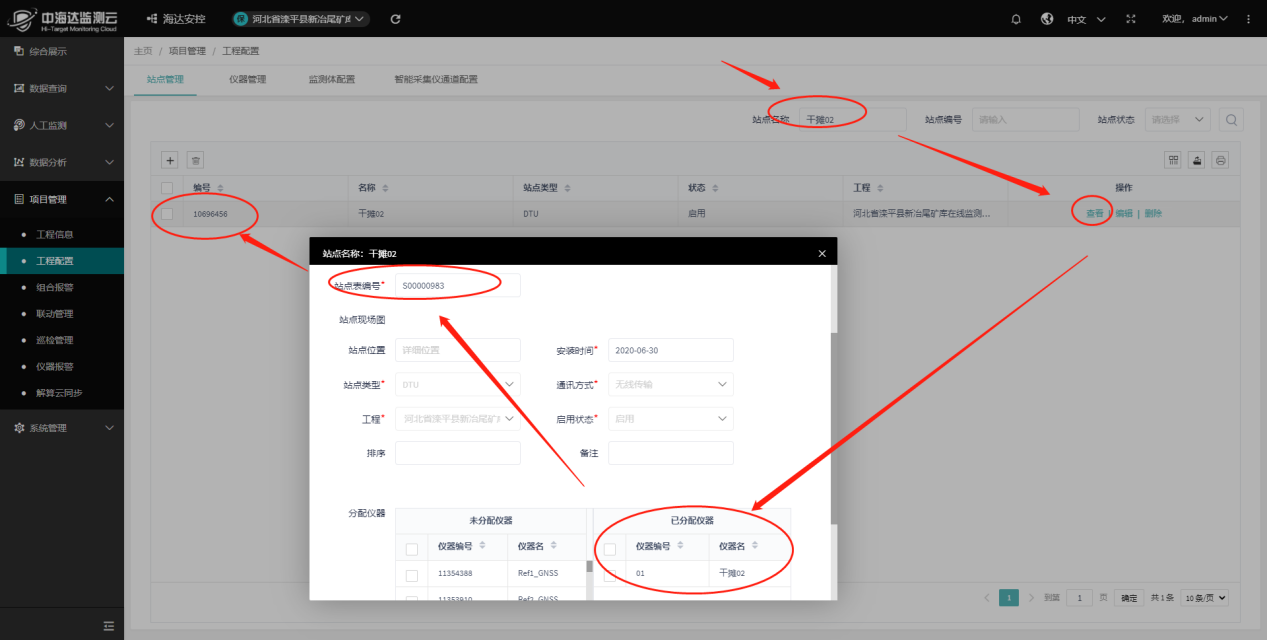Viewport: 1267px width, 640px height.
Task: Check the row checkbox for station 10696456
Action: point(167,214)
